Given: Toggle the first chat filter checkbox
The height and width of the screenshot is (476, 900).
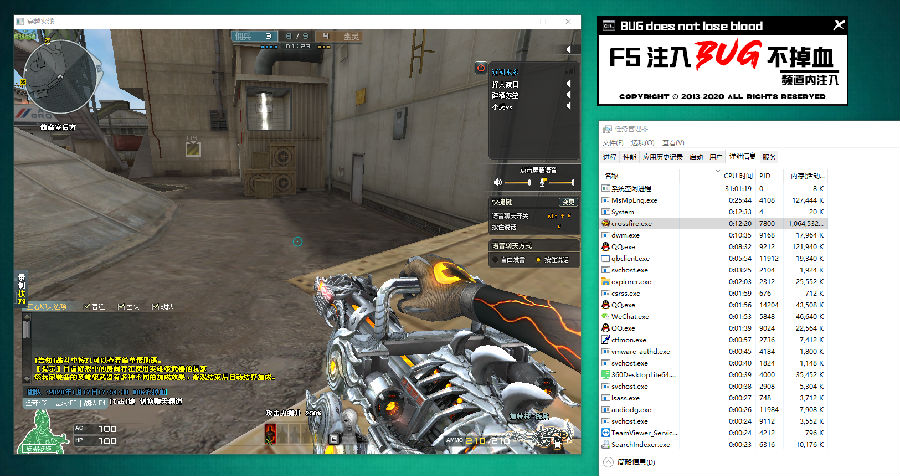Looking at the screenshot, I should pos(87,307).
